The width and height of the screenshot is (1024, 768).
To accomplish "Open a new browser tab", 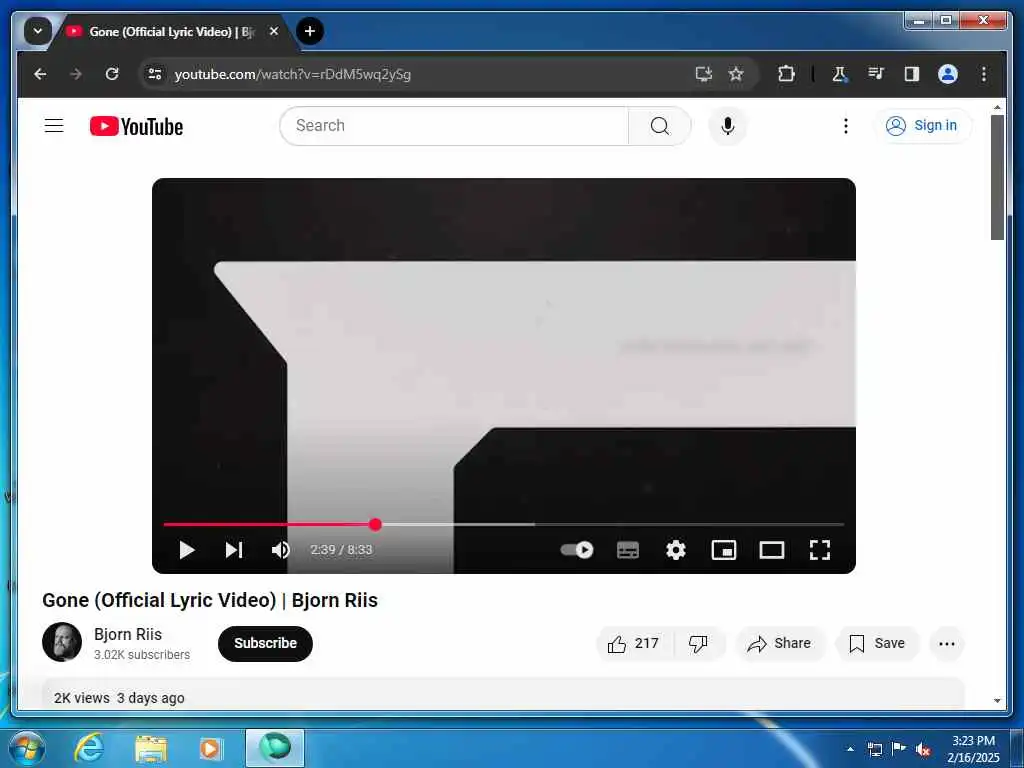I will click(x=310, y=31).
